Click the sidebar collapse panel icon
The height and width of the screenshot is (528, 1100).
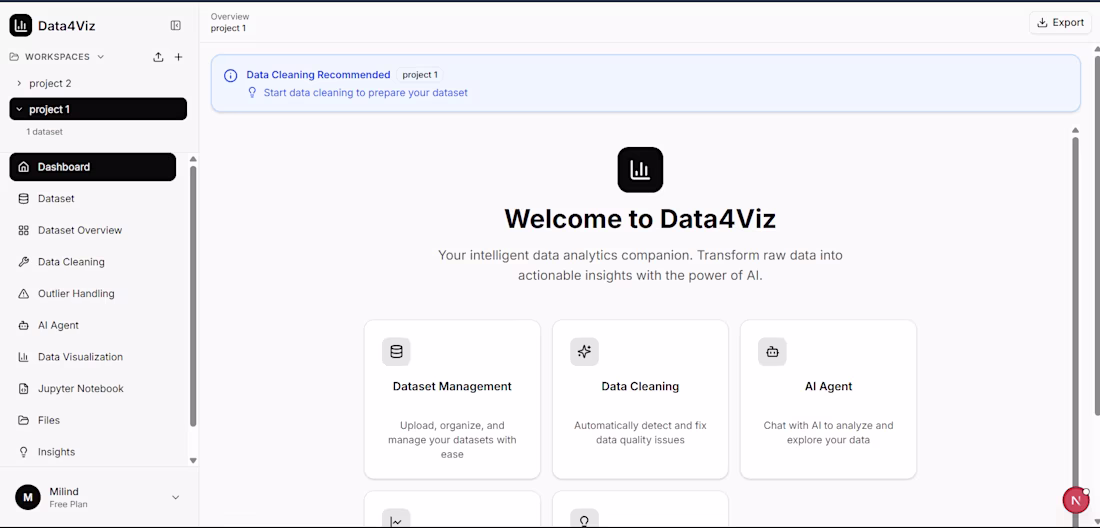[176, 25]
